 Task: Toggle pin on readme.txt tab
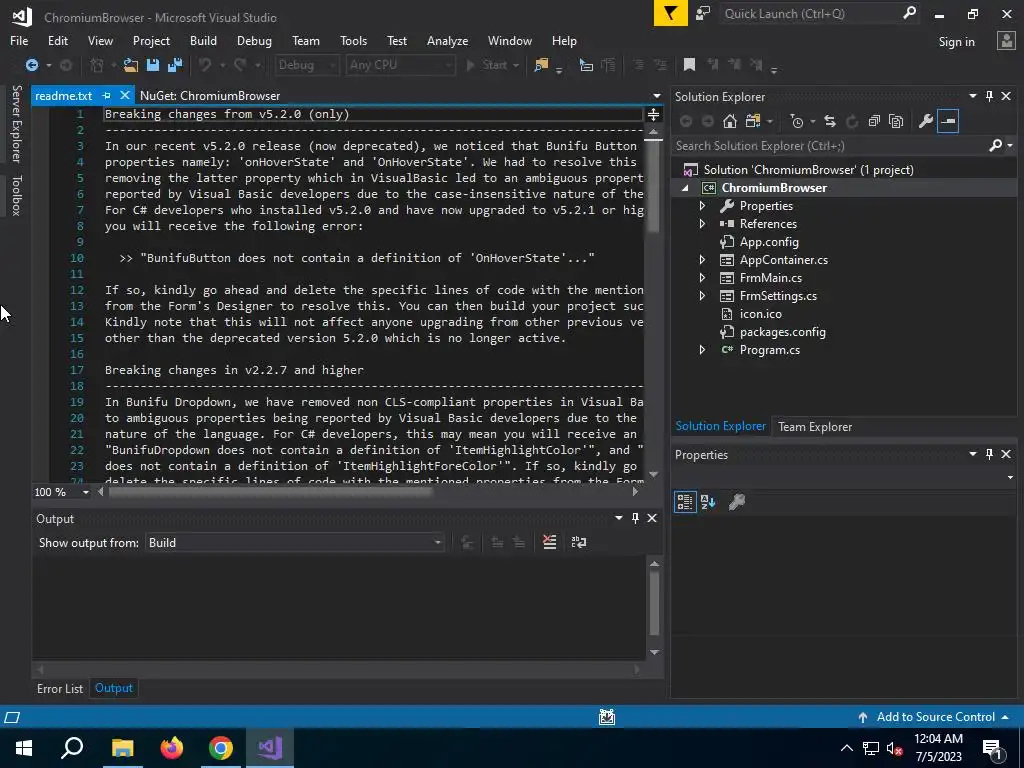[106, 95]
